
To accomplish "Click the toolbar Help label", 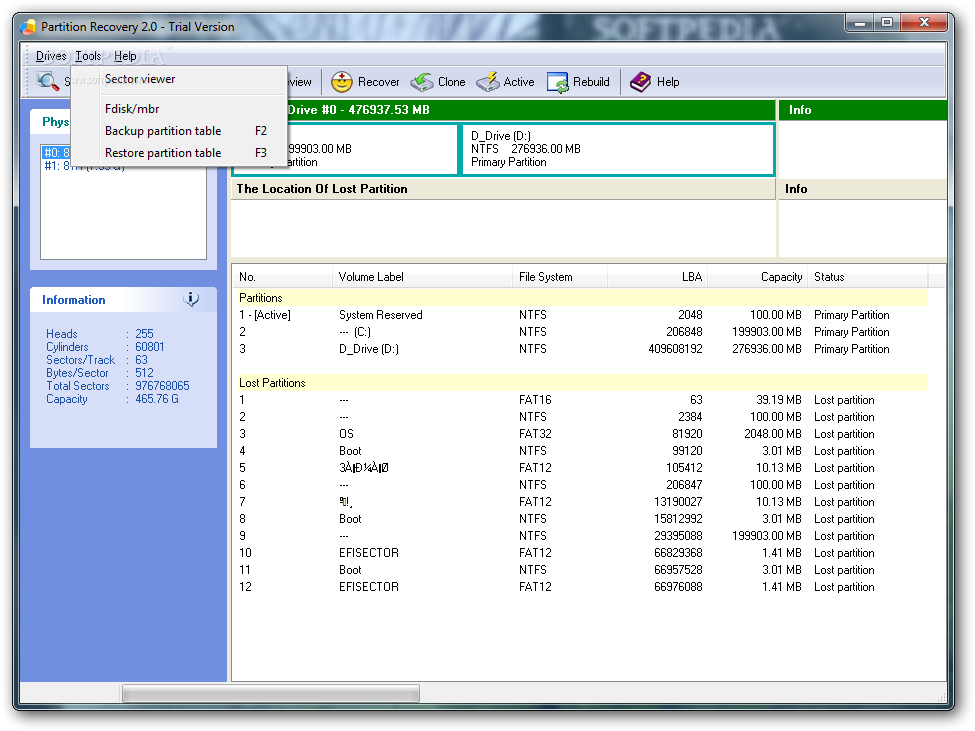I will click(668, 82).
